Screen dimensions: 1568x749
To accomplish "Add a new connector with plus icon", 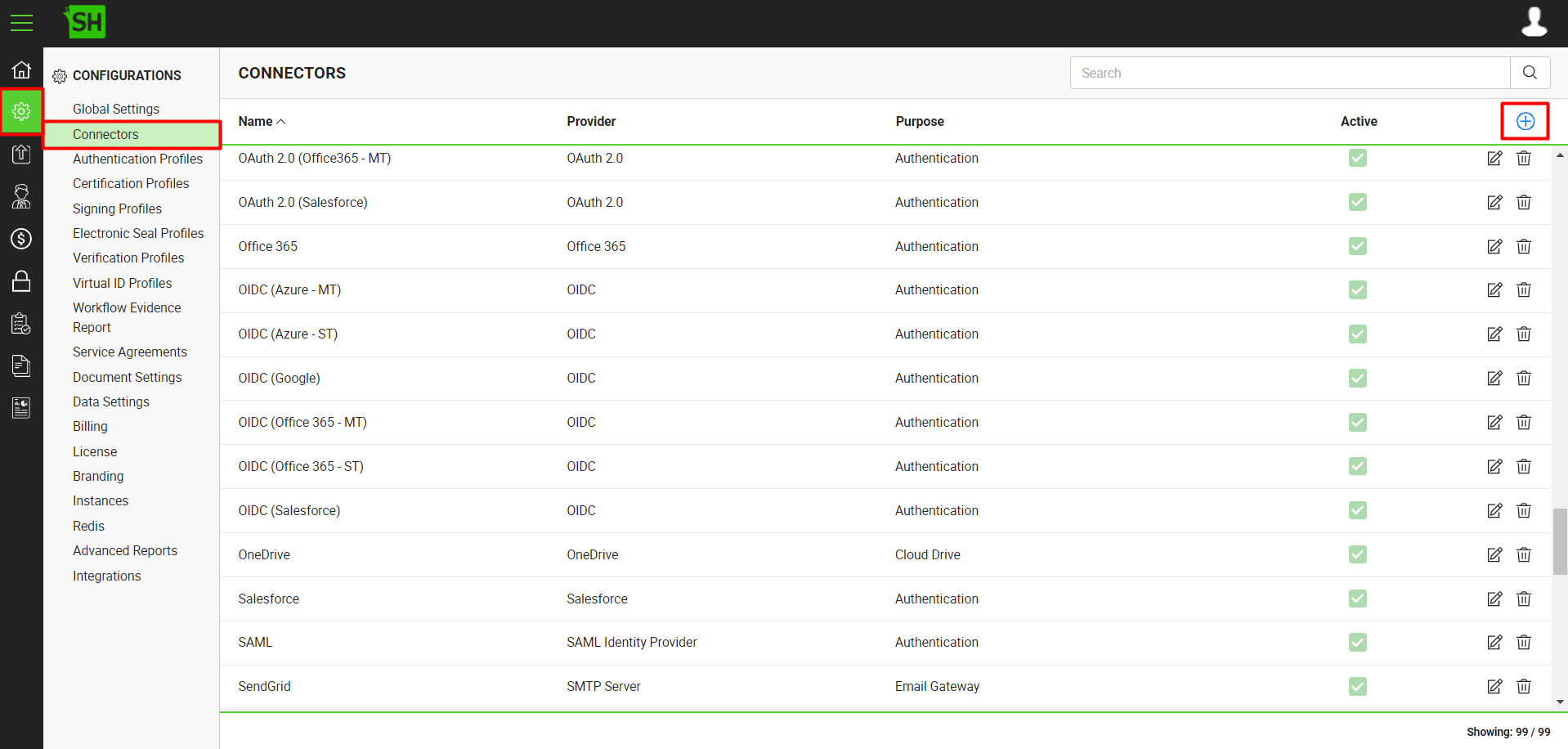I will (1525, 121).
